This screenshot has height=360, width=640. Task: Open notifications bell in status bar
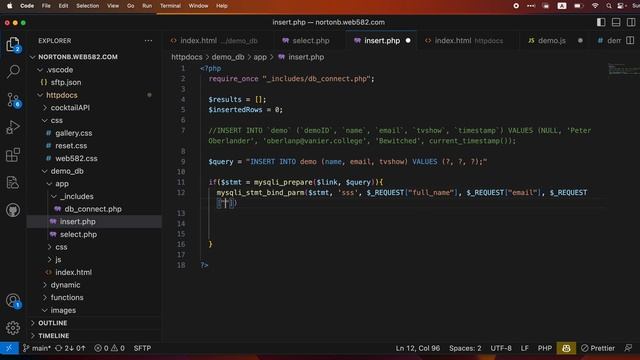tap(628, 348)
